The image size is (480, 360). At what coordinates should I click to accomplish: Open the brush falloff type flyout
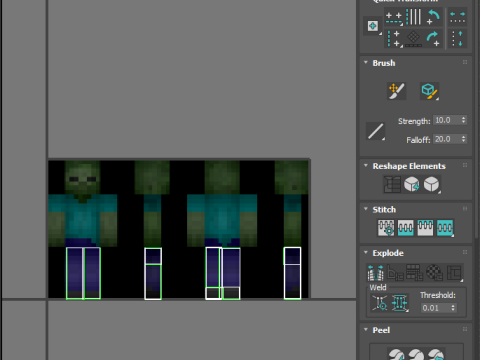376,131
